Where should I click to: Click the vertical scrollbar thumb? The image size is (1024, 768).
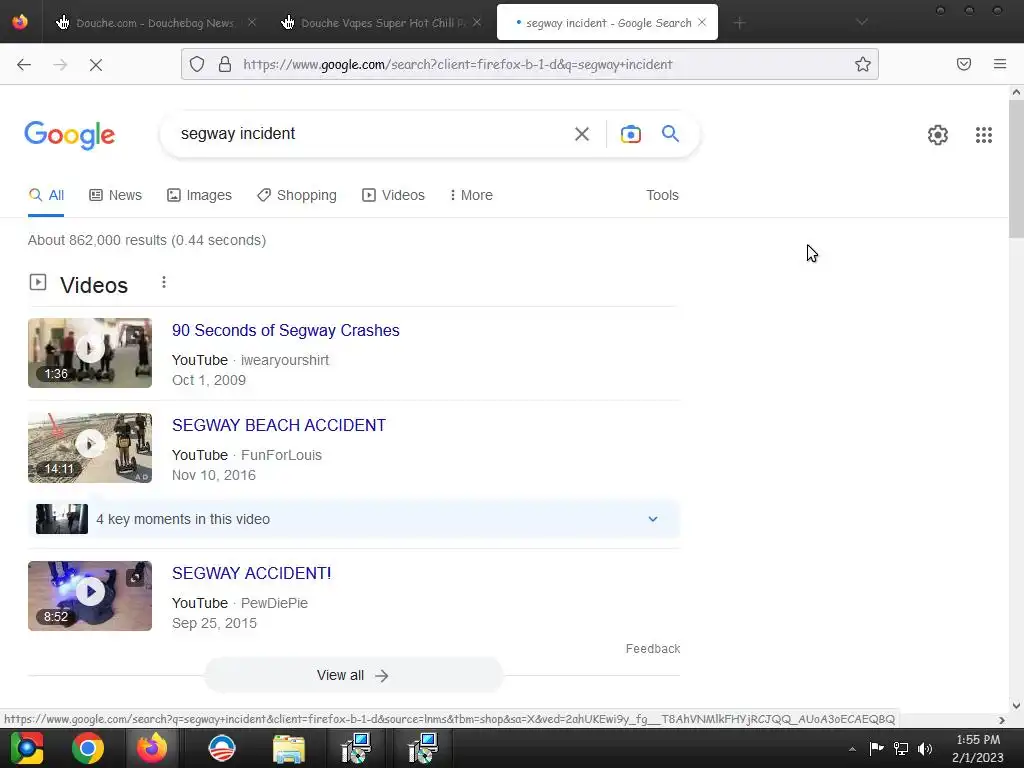coord(1016,170)
